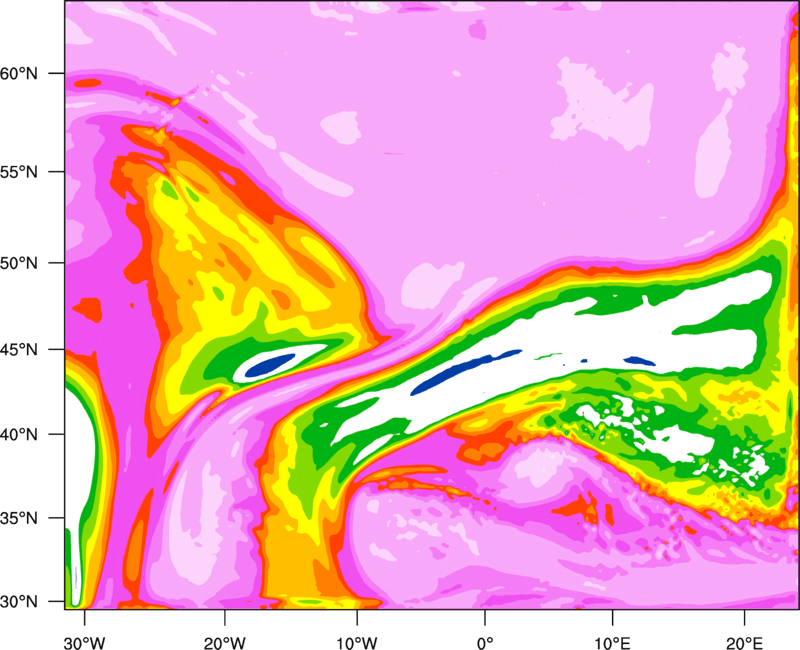This screenshot has width=800, height=650.
Task: Click the 50°N latitude tick label
Action: pos(19,263)
